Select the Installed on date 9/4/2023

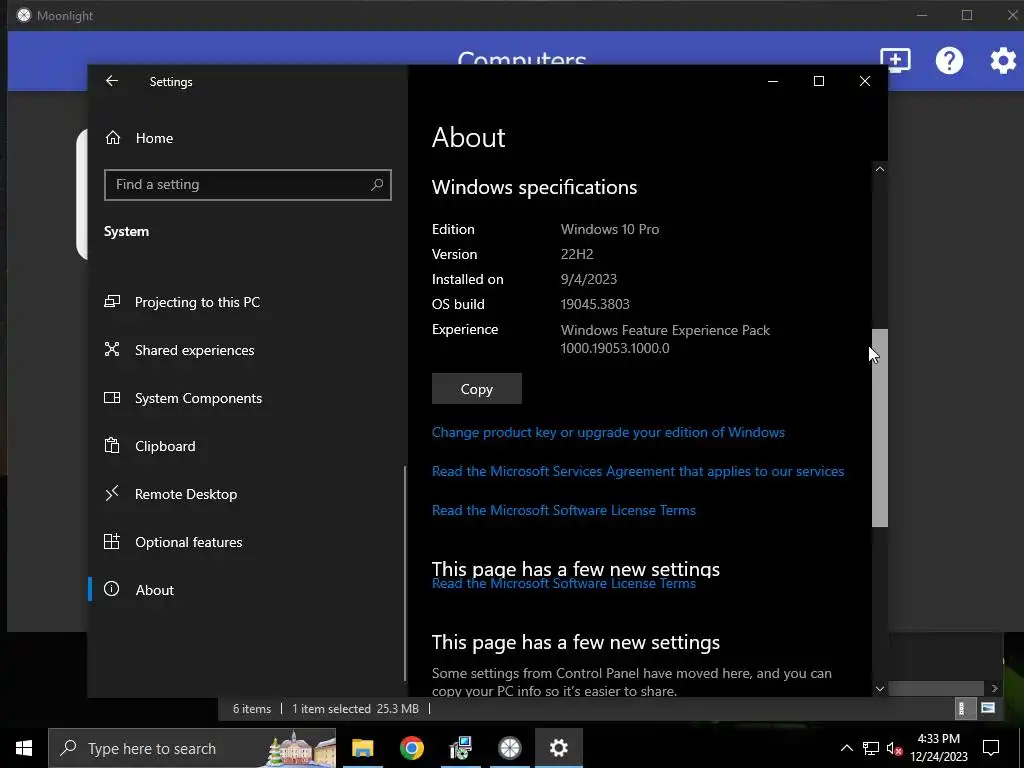(588, 280)
